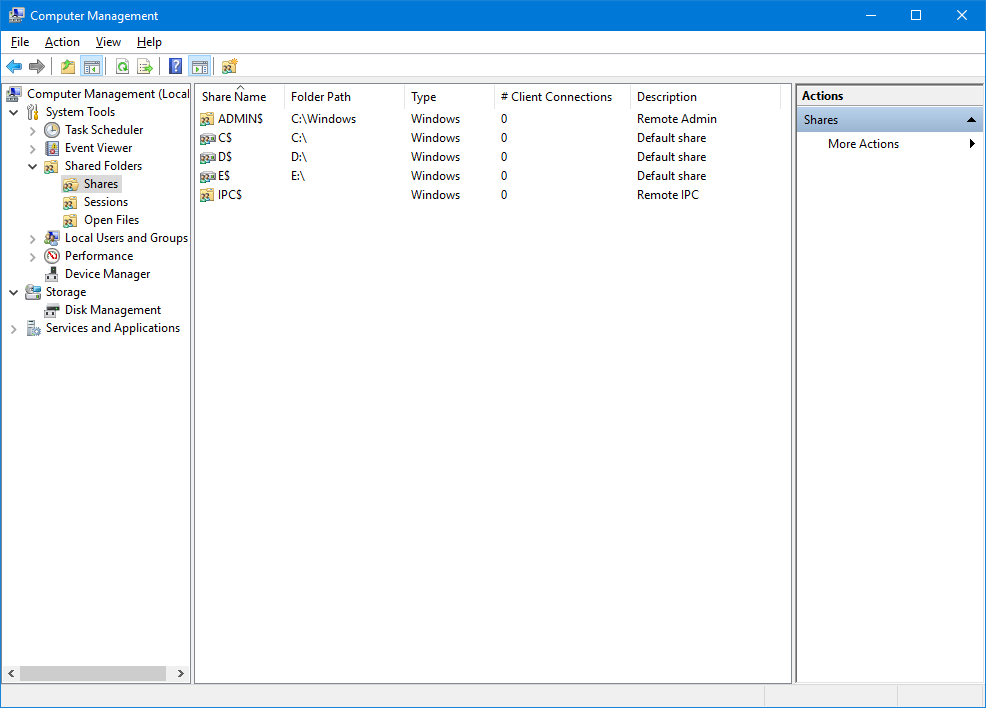Expand the Local Users and Groups node
The width and height of the screenshot is (986, 708).
click(x=32, y=237)
